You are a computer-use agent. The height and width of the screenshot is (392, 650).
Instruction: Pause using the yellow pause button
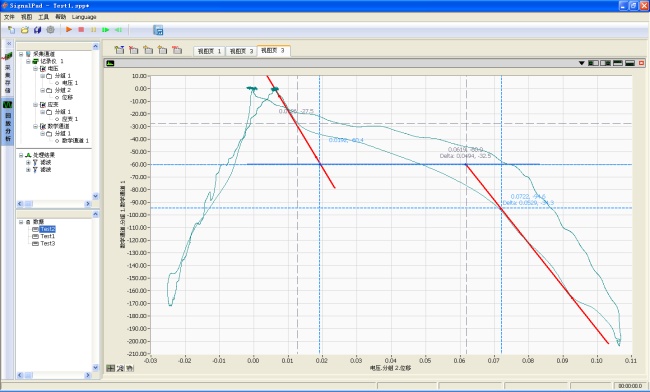pos(94,30)
